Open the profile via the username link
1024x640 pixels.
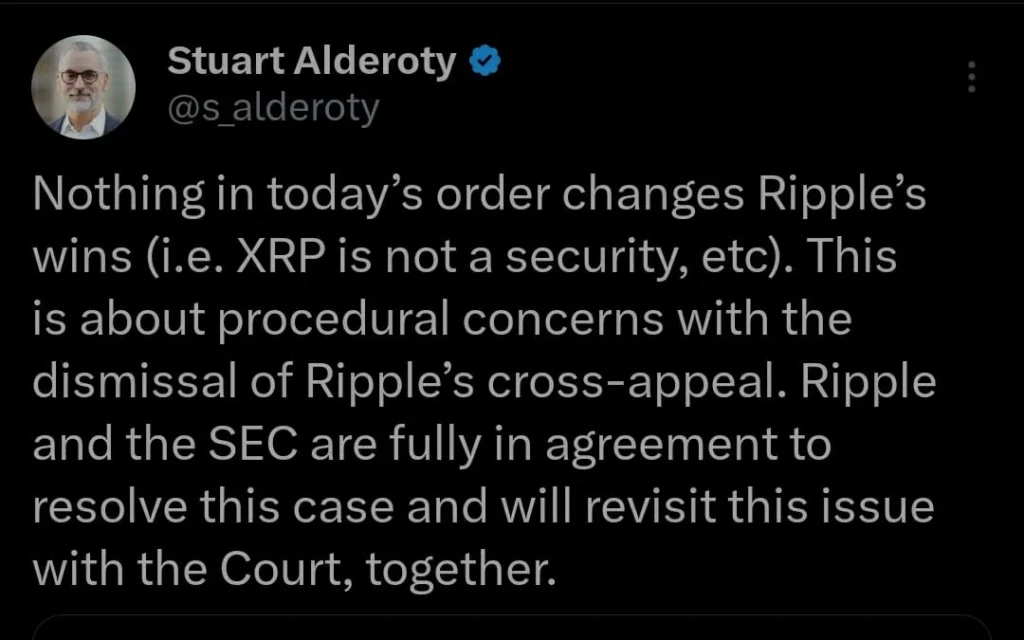pos(272,108)
